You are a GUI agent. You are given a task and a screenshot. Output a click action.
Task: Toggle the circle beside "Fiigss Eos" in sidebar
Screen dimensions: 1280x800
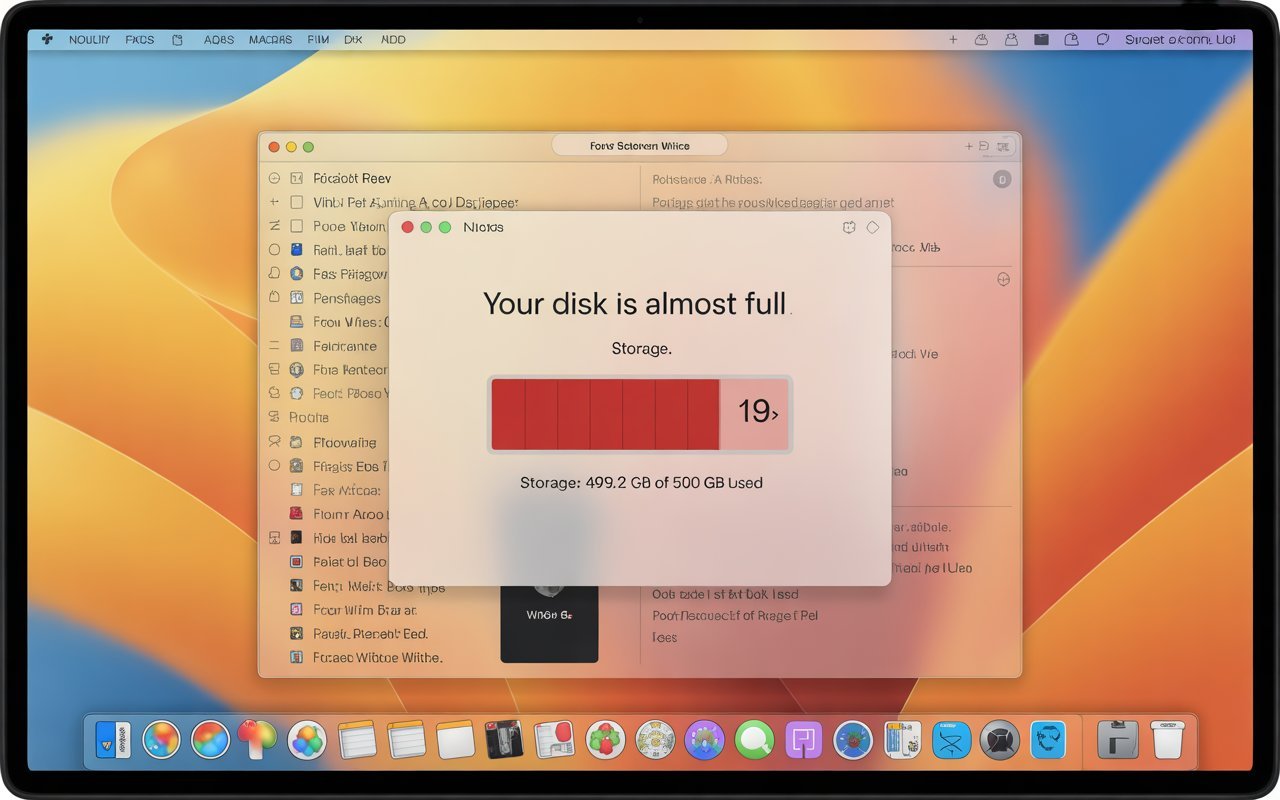point(272,466)
